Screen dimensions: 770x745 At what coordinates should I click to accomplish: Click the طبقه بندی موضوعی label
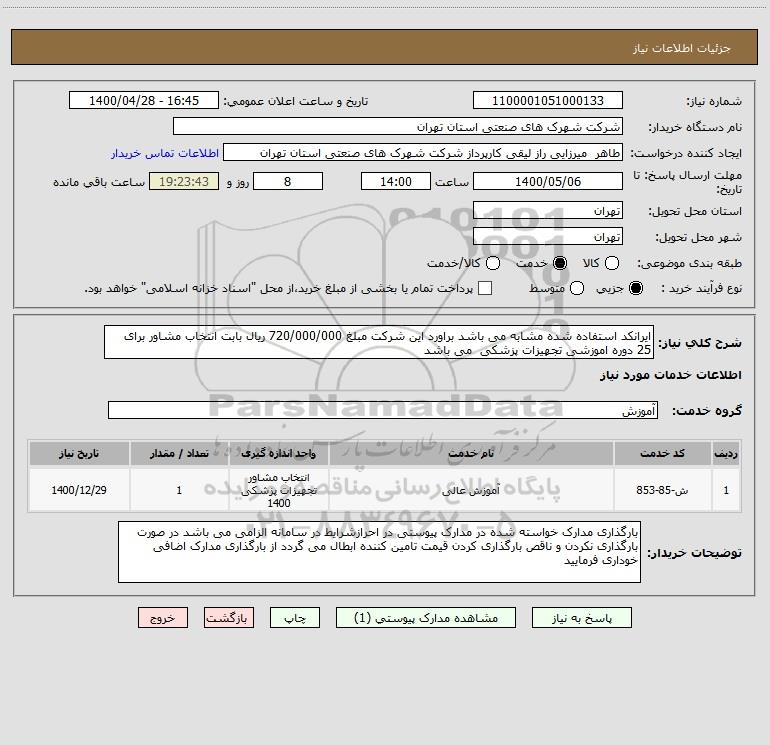[689, 263]
